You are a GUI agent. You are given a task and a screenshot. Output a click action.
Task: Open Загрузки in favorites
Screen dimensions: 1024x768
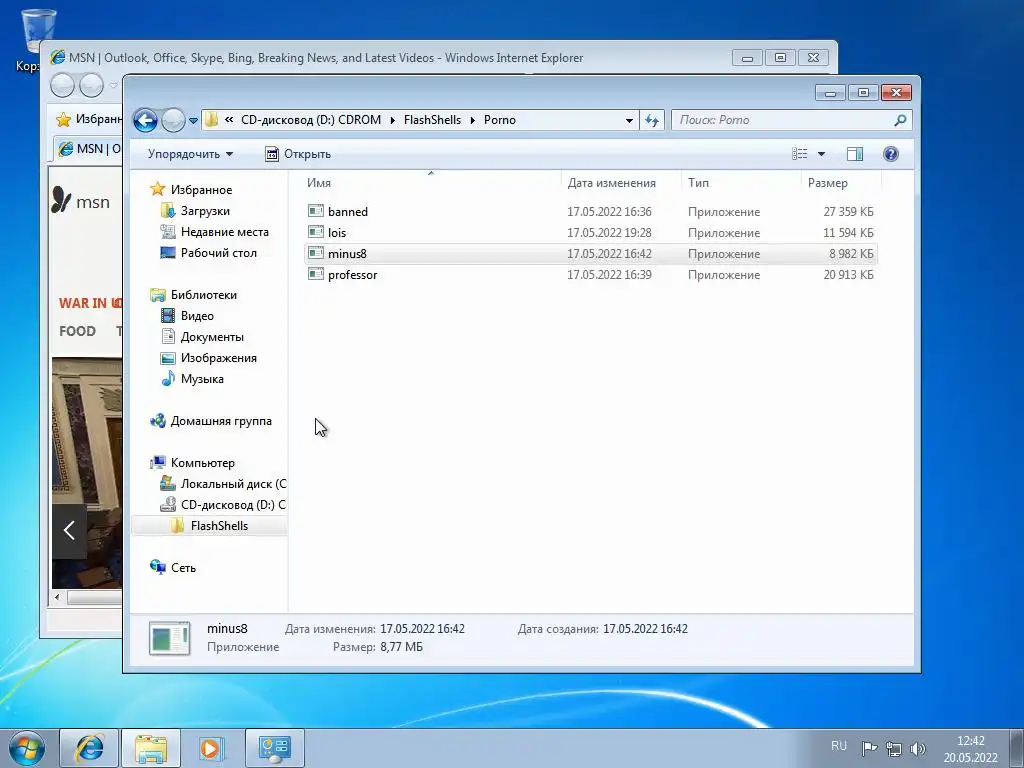[x=205, y=211]
